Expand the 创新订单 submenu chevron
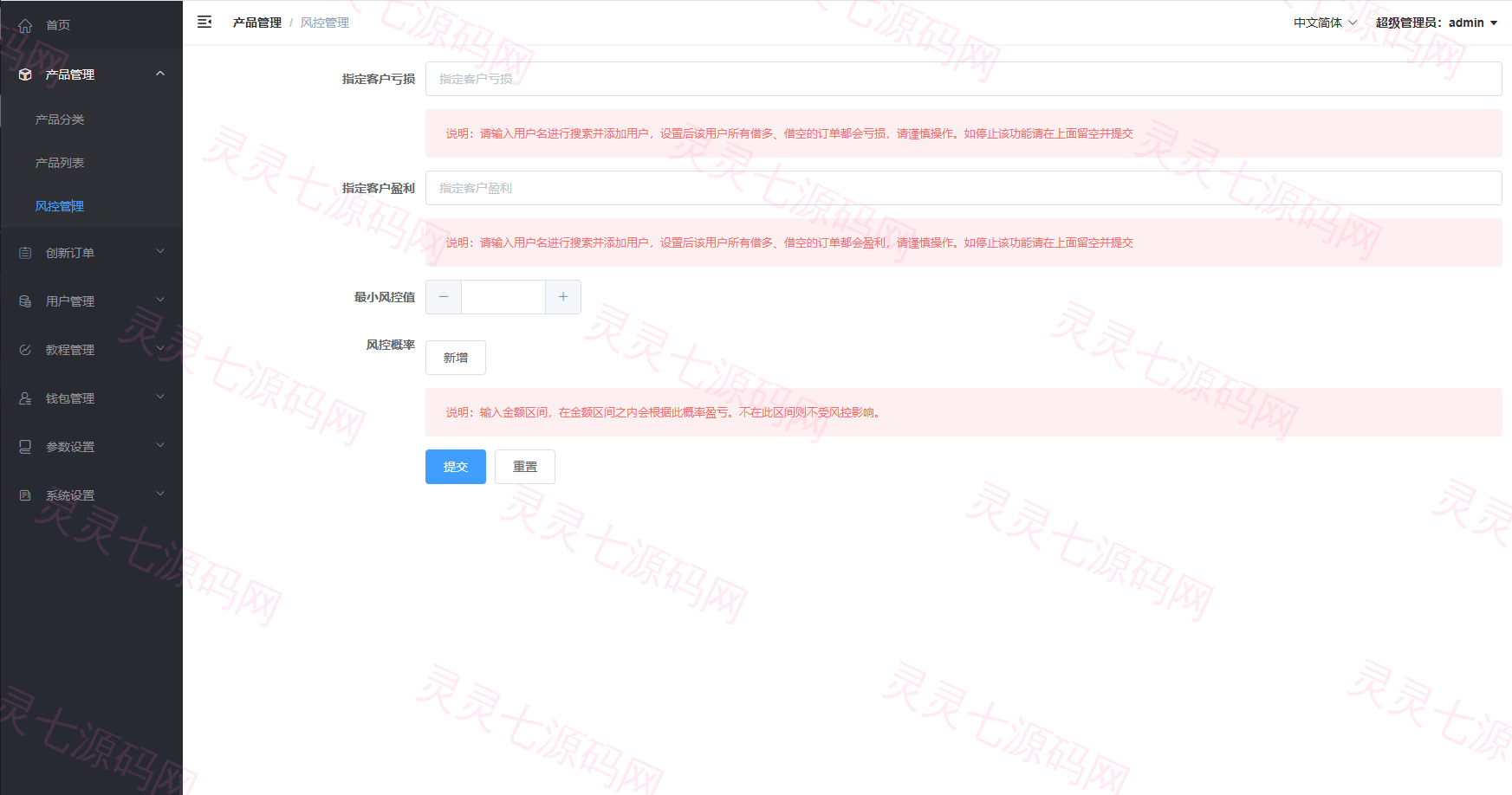This screenshot has width=1512, height=795. (x=160, y=252)
